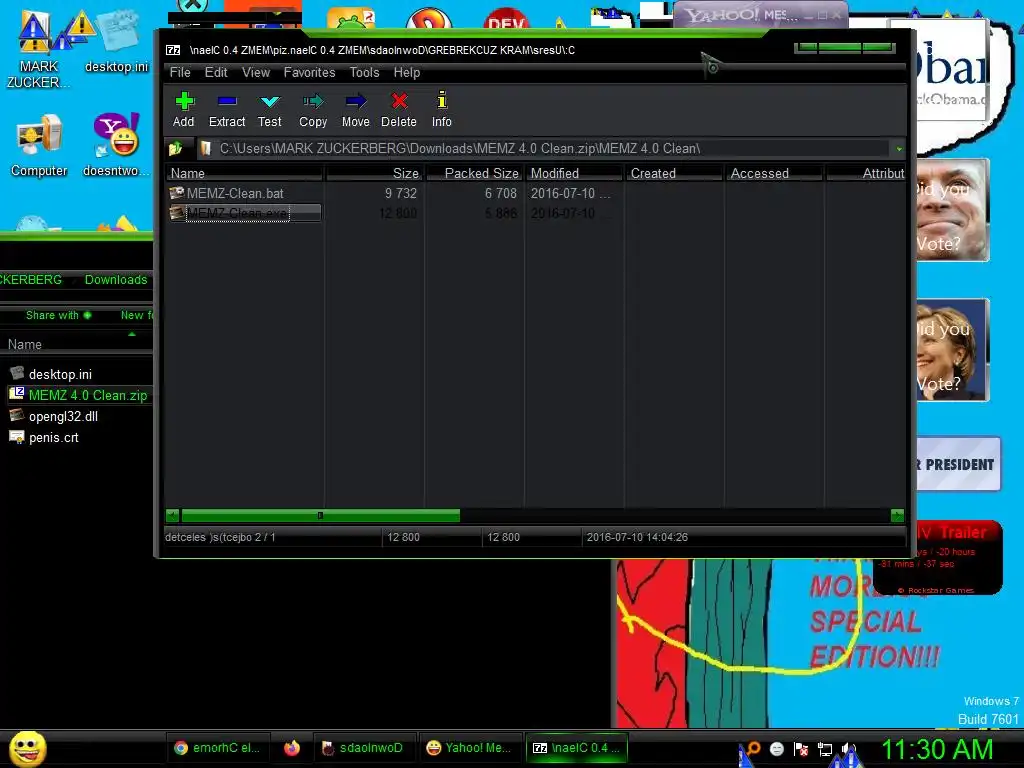Open the File menu in 7-Zip
Image resolution: width=1024 pixels, height=768 pixels.
180,72
